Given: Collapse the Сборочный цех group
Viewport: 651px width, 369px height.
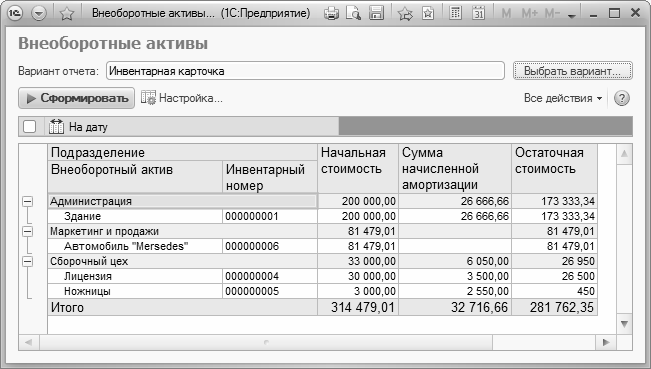Looking at the screenshot, I should 27,261.
